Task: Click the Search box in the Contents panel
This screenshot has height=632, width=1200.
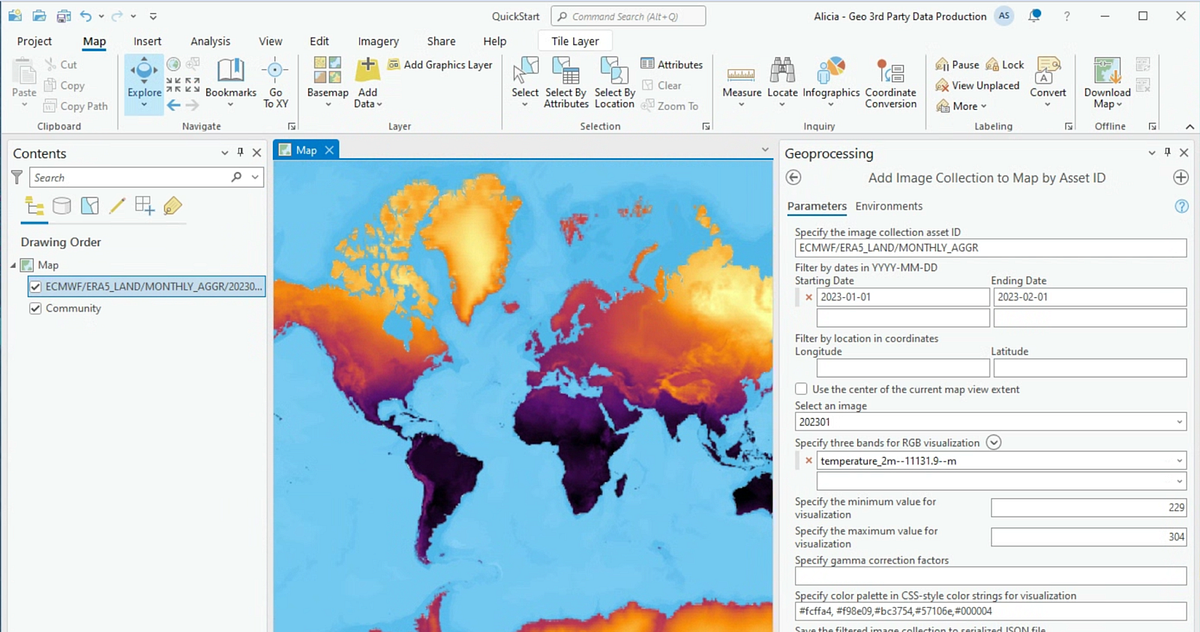Action: pyautogui.click(x=130, y=177)
